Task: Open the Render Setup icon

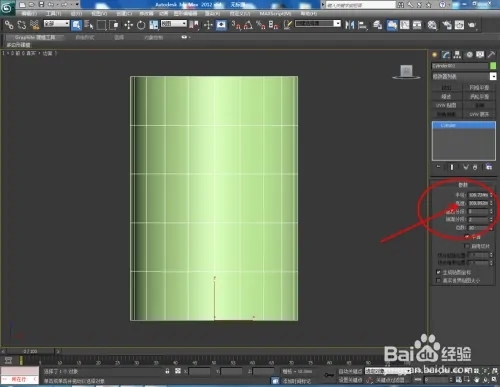Action: point(447,25)
